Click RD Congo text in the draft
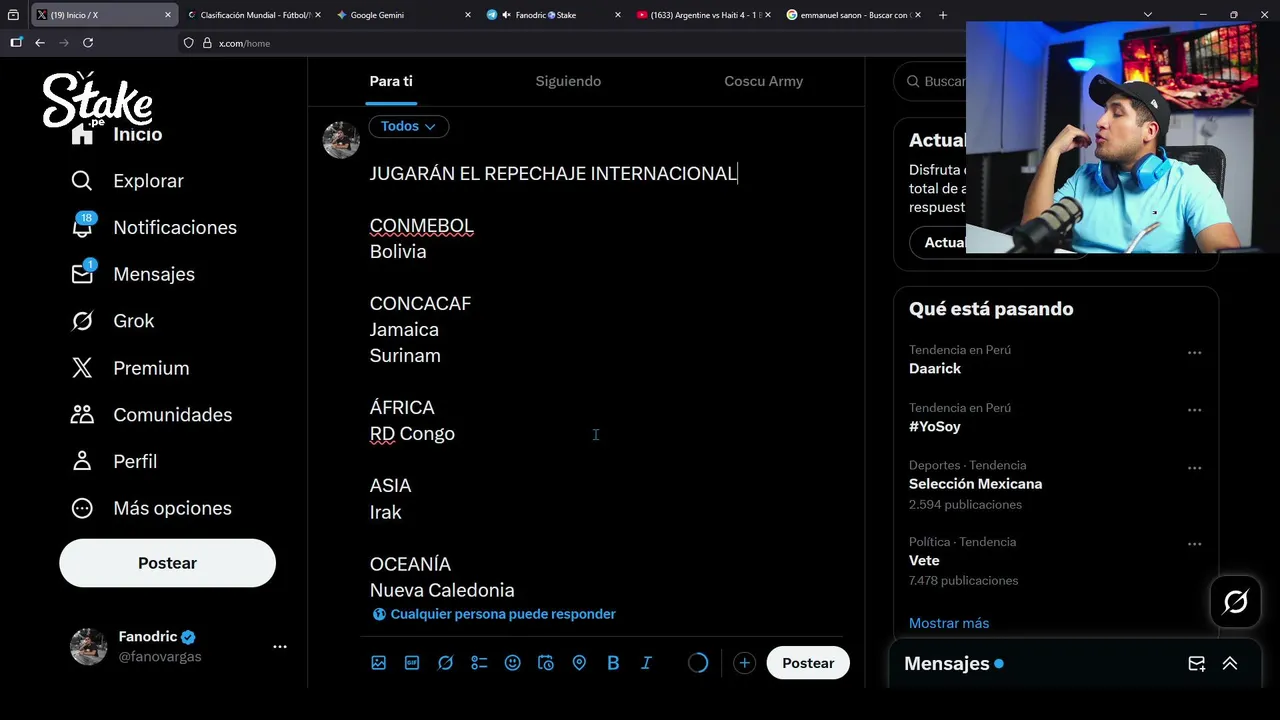Viewport: 1280px width, 720px height. point(412,433)
